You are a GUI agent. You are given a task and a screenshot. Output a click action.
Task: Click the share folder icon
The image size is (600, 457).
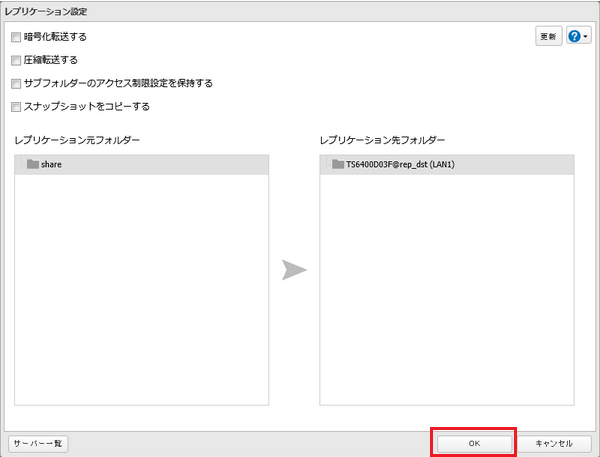(x=33, y=164)
